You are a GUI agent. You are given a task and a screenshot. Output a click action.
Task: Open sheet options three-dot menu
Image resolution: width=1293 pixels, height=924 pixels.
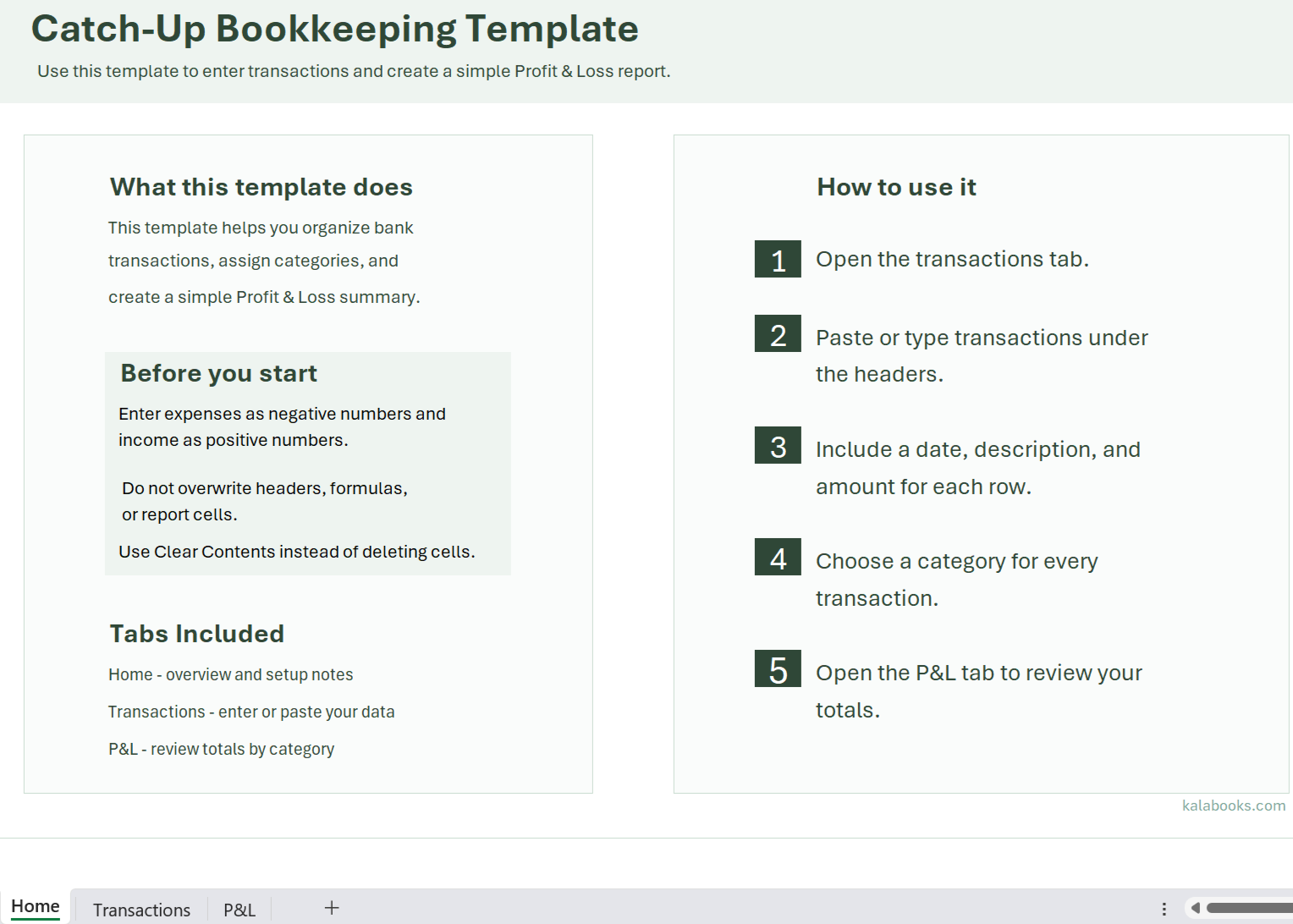click(1164, 909)
